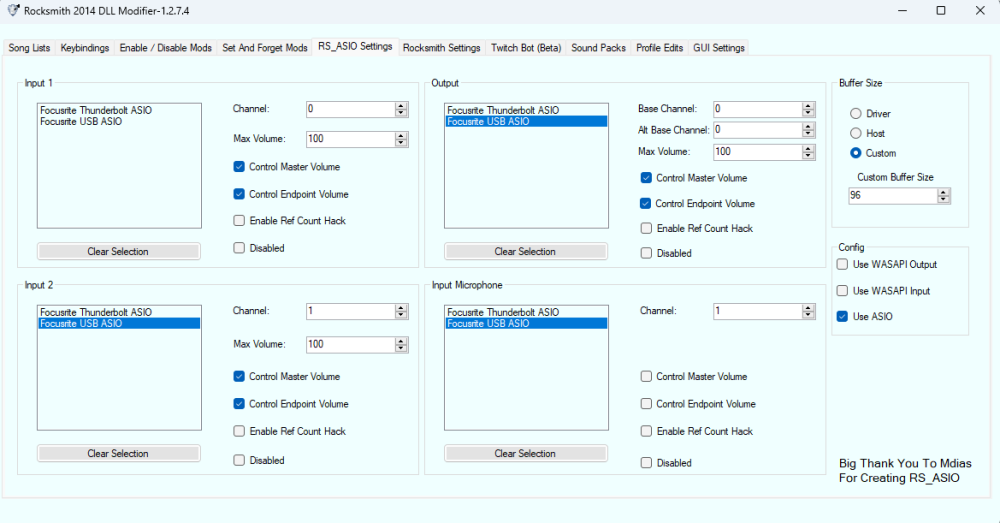Open the Song Lists tab
The image size is (1000, 523).
pos(29,48)
